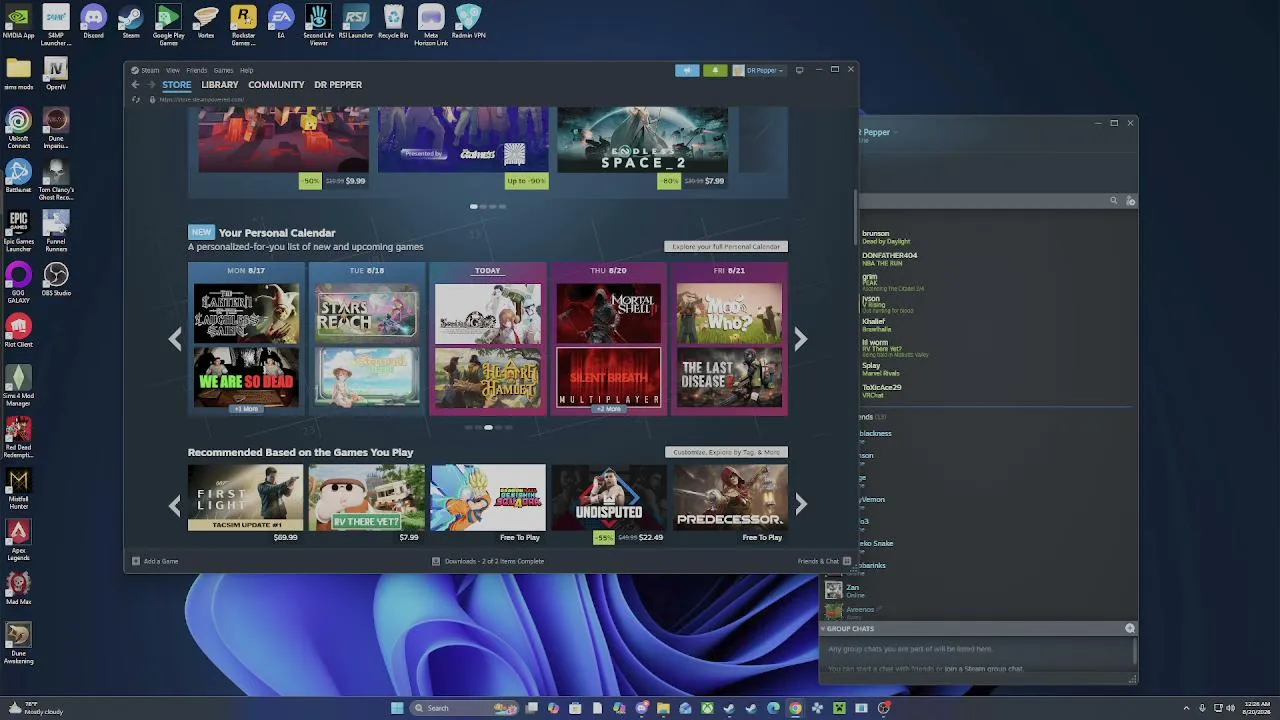Open the Stars Reach calendar thumbnail

pos(367,313)
